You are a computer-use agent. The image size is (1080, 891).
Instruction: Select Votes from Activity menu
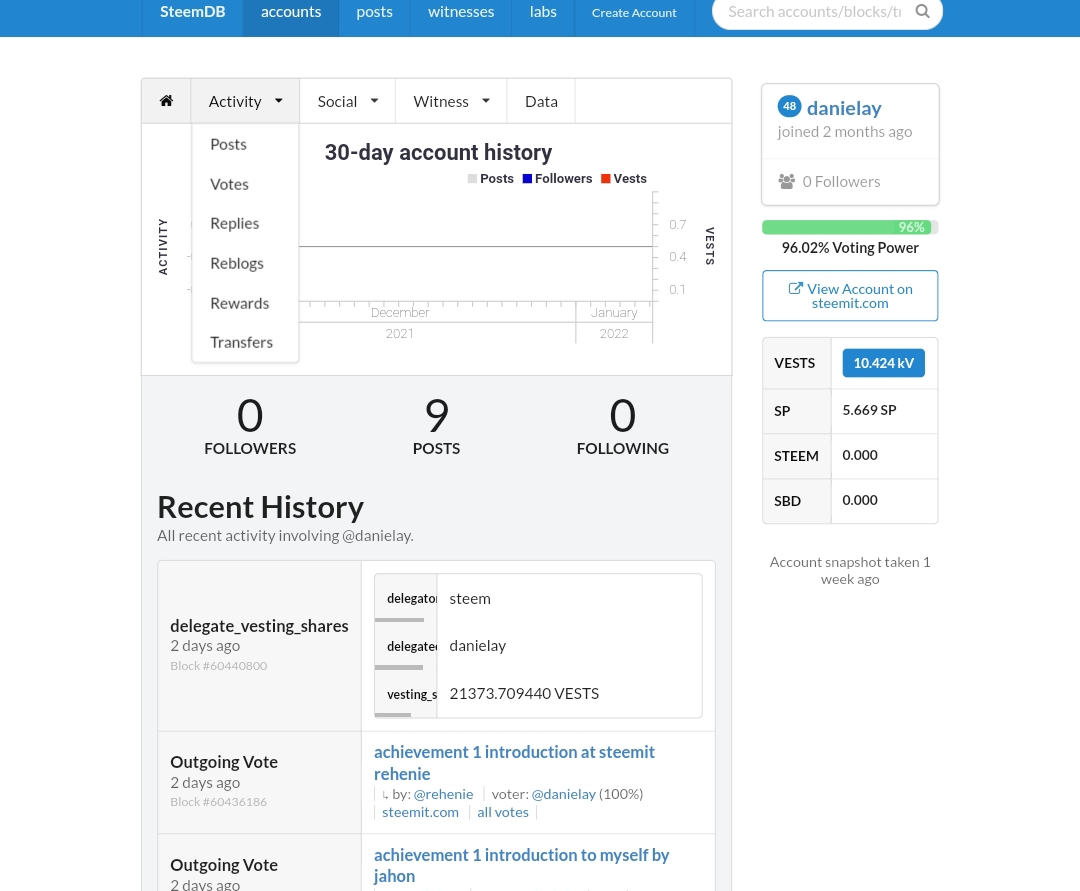point(245,185)
